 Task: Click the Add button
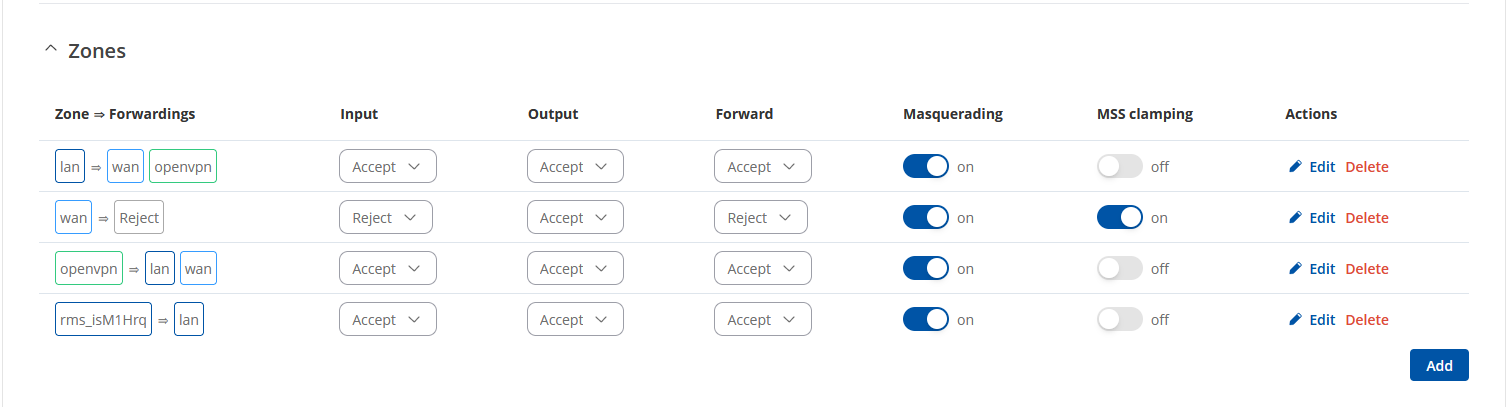1439,365
